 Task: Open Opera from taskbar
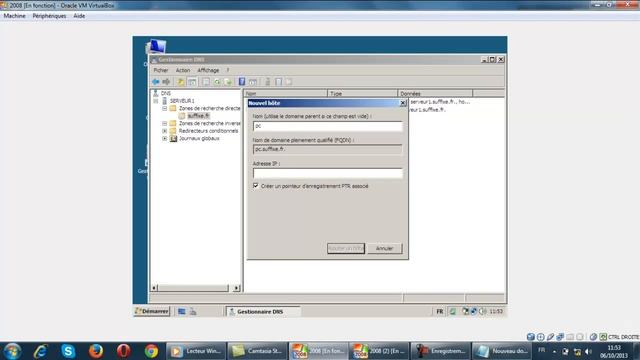(124, 351)
